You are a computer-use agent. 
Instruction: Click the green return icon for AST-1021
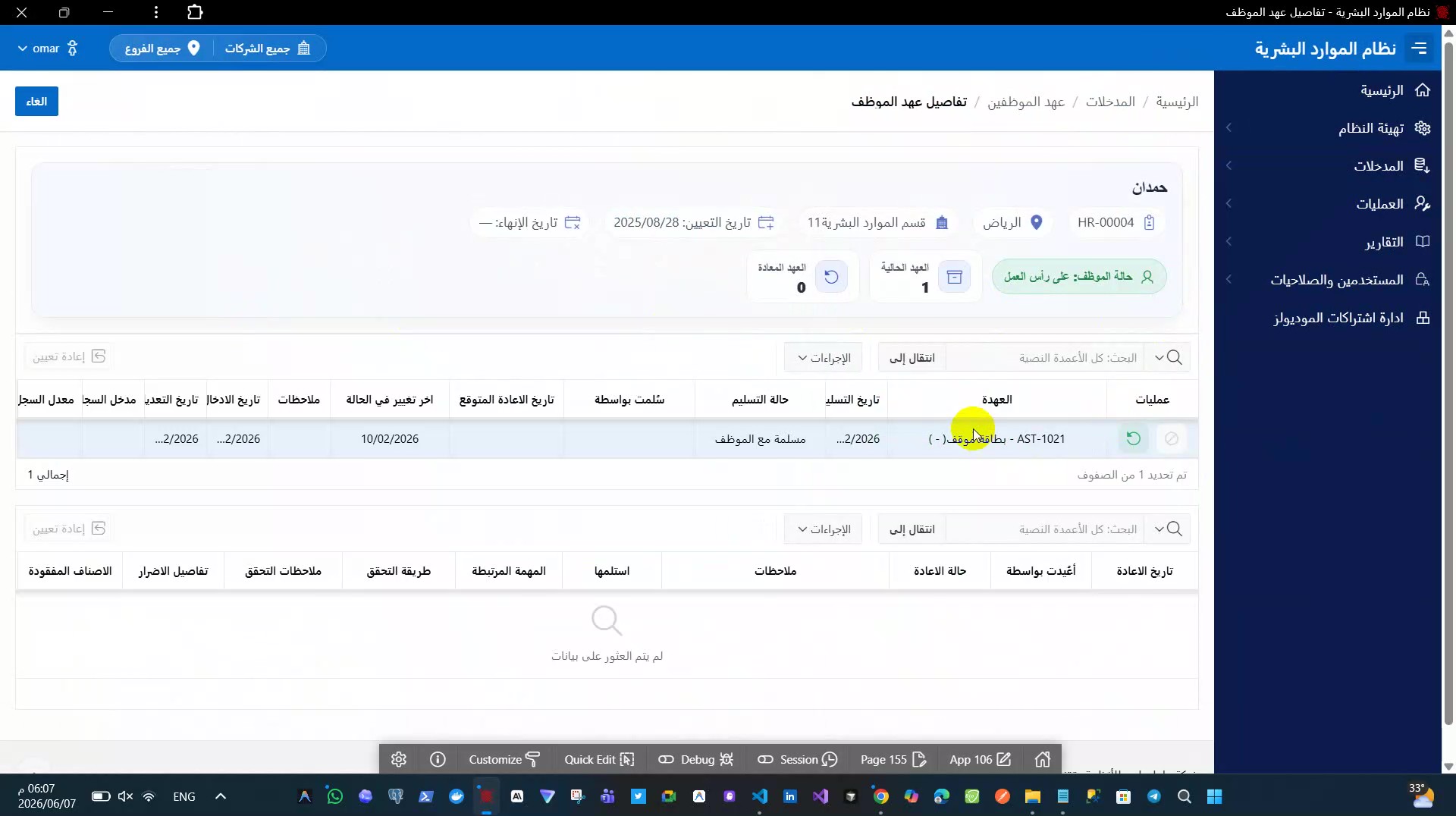click(x=1133, y=438)
